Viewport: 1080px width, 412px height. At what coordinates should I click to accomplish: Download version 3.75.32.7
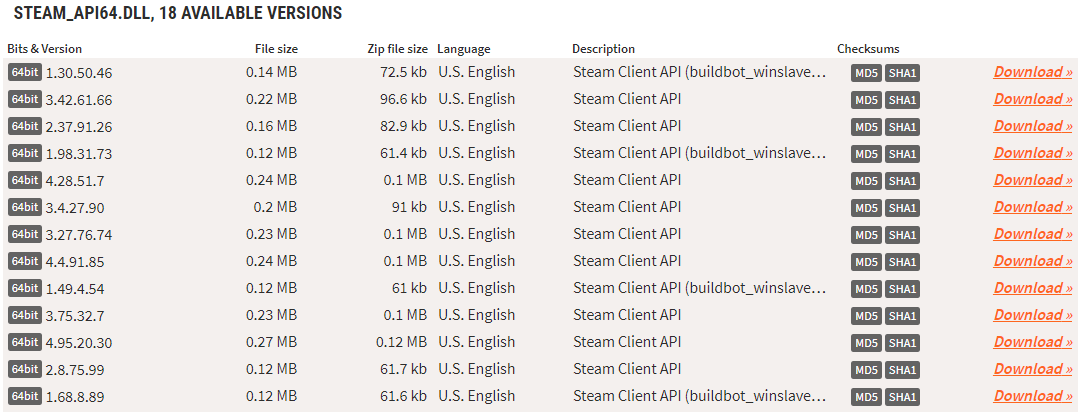(1032, 315)
